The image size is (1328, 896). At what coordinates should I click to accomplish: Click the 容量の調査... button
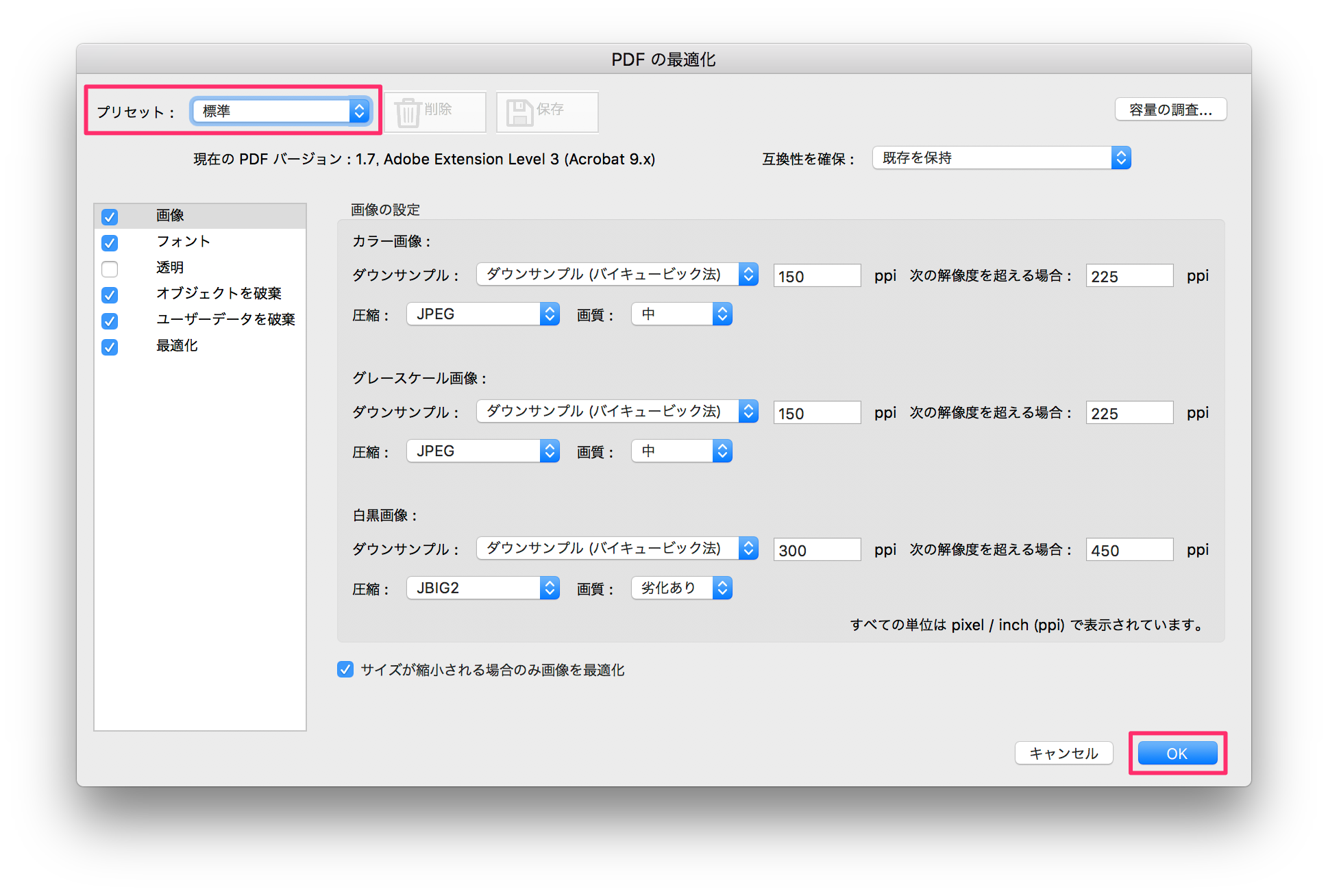[x=1170, y=110]
